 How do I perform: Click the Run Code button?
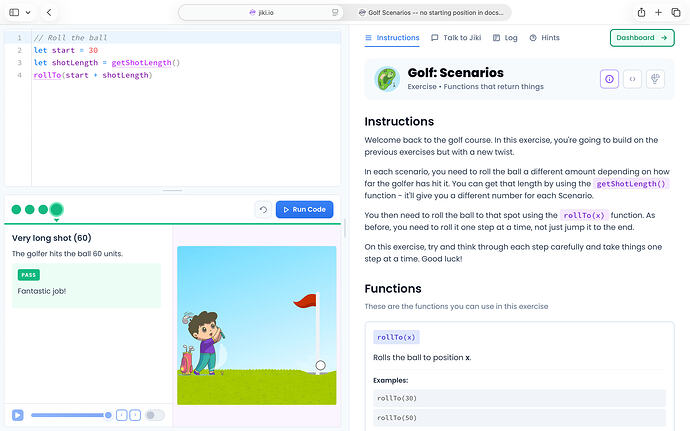[305, 210]
